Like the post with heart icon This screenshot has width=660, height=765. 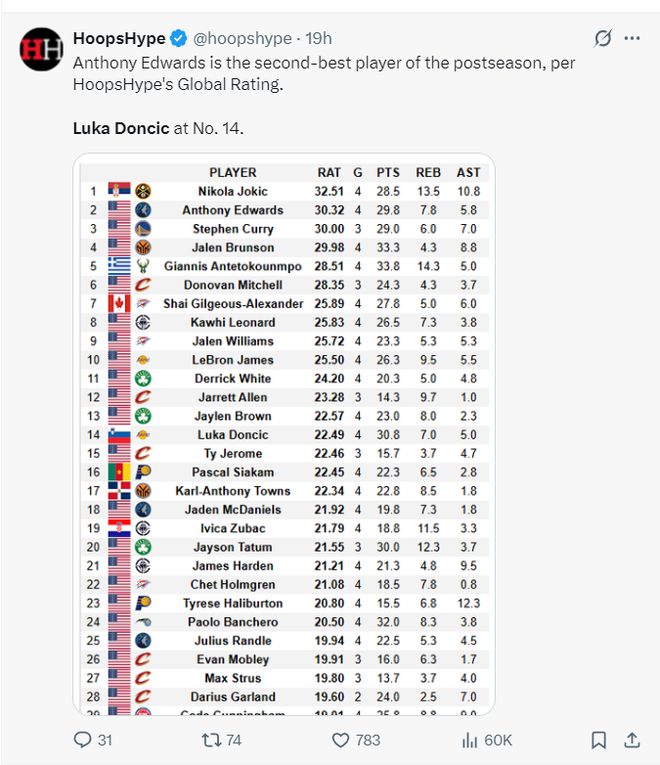(x=340, y=740)
